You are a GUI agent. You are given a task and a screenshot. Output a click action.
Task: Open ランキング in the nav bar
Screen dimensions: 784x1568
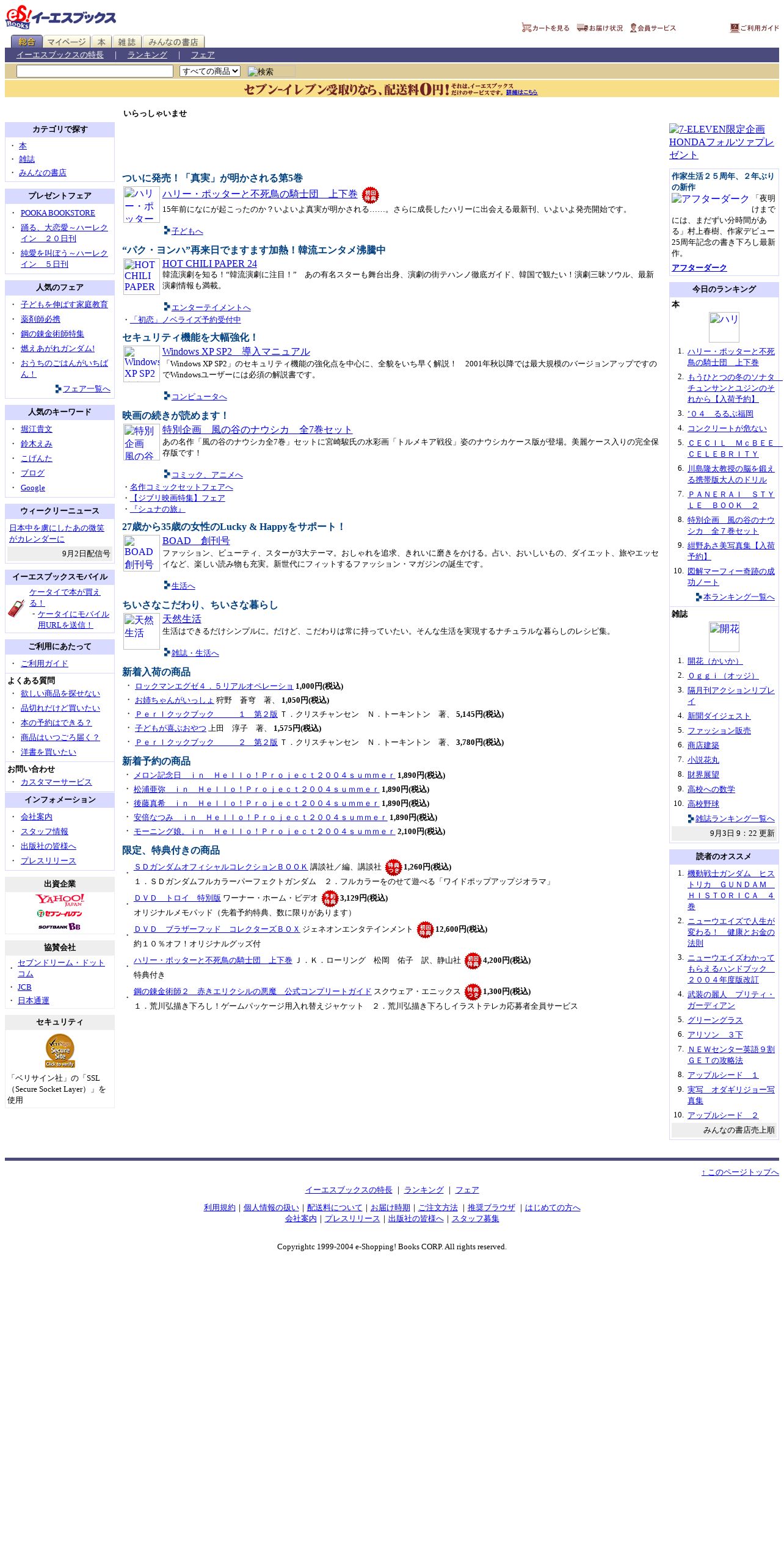tap(147, 55)
